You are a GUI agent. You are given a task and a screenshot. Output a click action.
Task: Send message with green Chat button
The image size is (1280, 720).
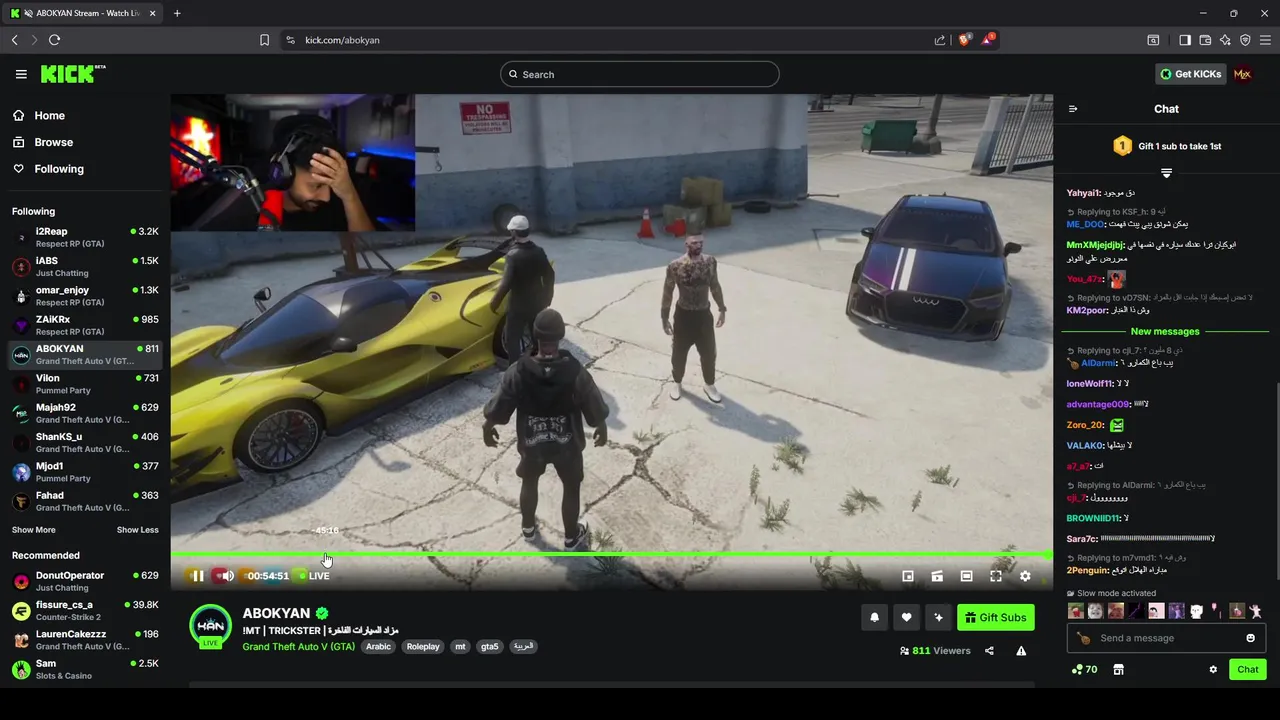(1248, 670)
